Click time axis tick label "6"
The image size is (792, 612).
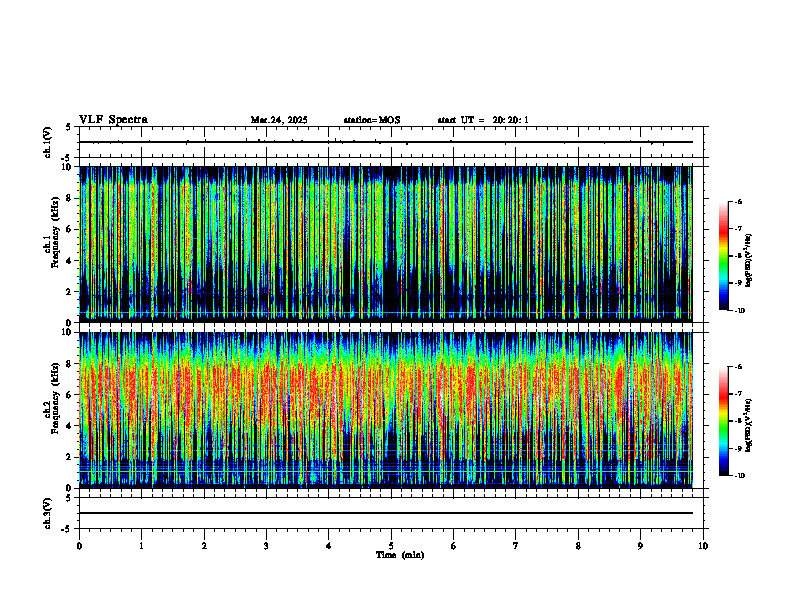click(454, 546)
